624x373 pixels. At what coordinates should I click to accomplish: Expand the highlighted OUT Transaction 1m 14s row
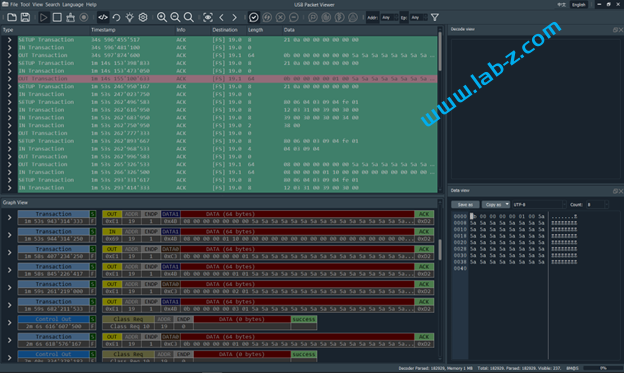(x=9, y=79)
